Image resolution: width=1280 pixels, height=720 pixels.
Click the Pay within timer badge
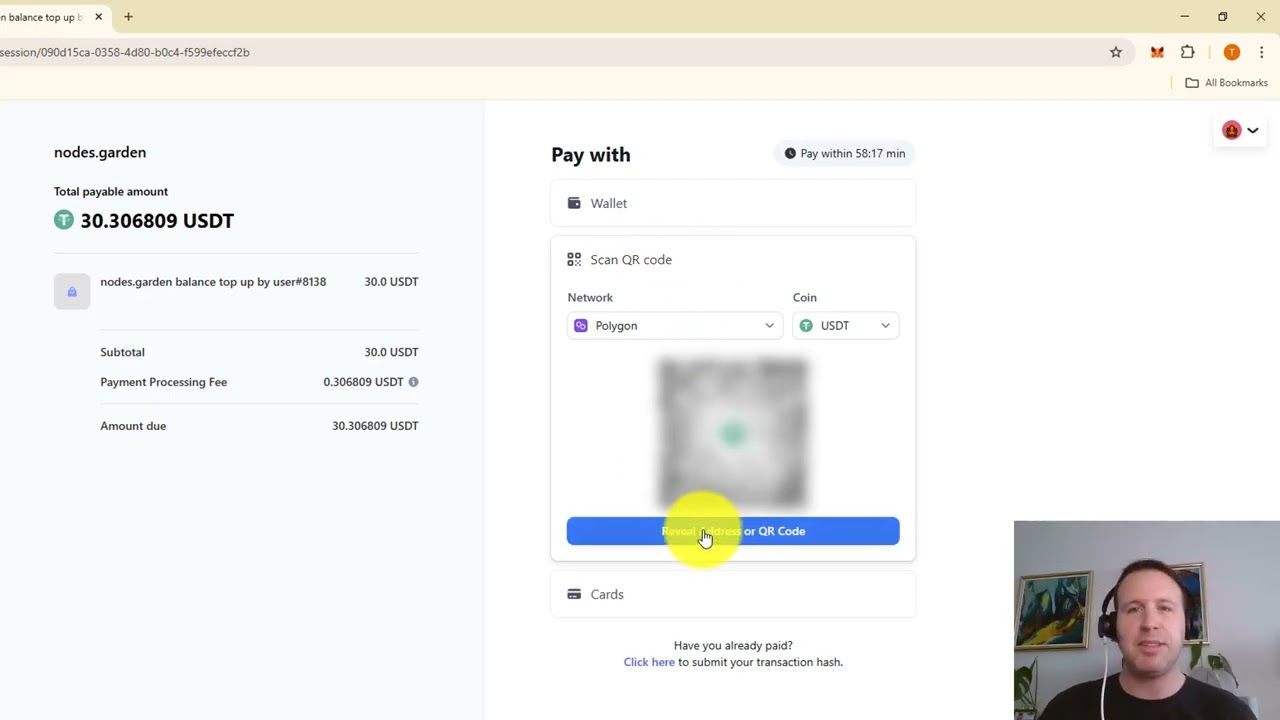pos(845,154)
